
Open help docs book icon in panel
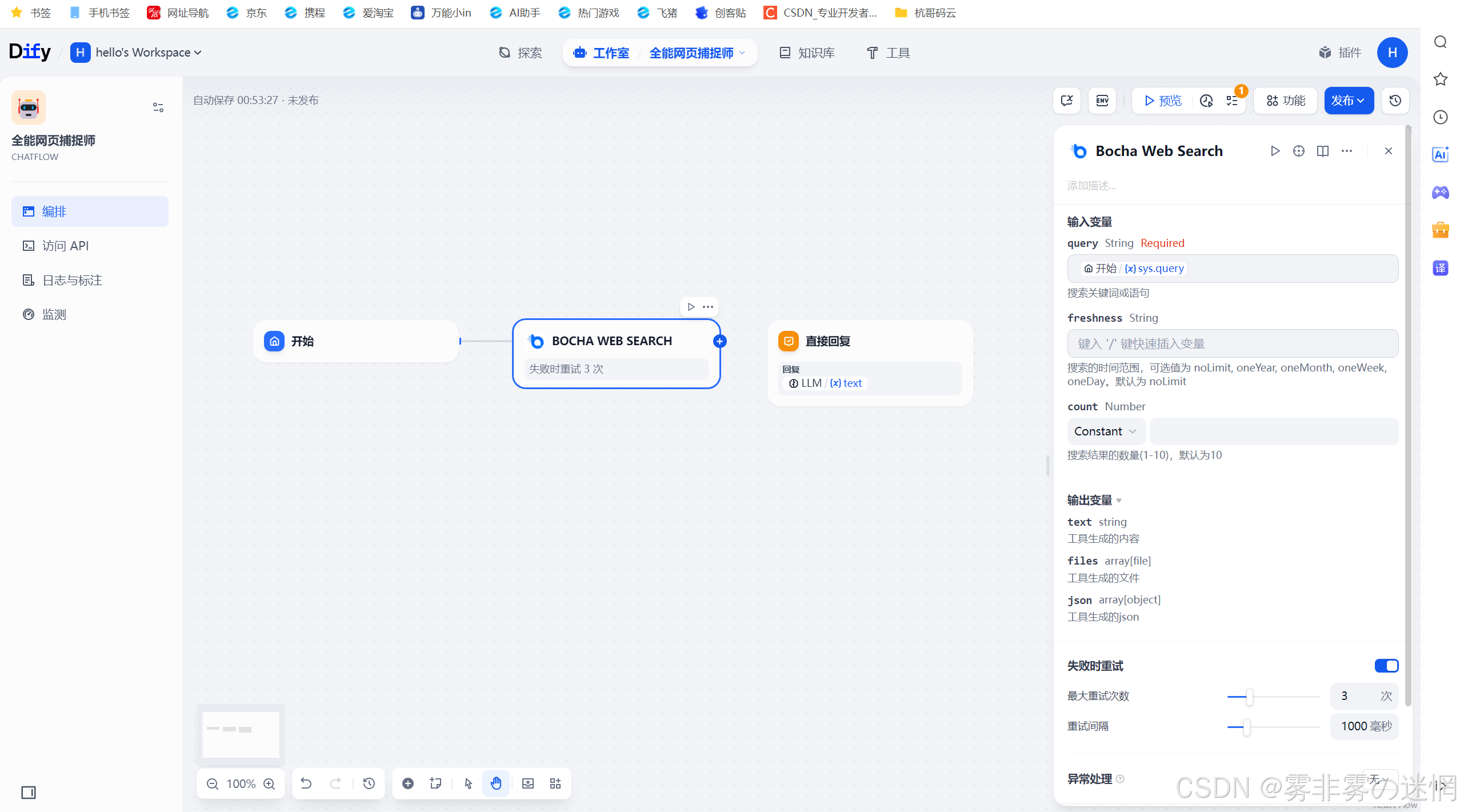click(x=1323, y=151)
